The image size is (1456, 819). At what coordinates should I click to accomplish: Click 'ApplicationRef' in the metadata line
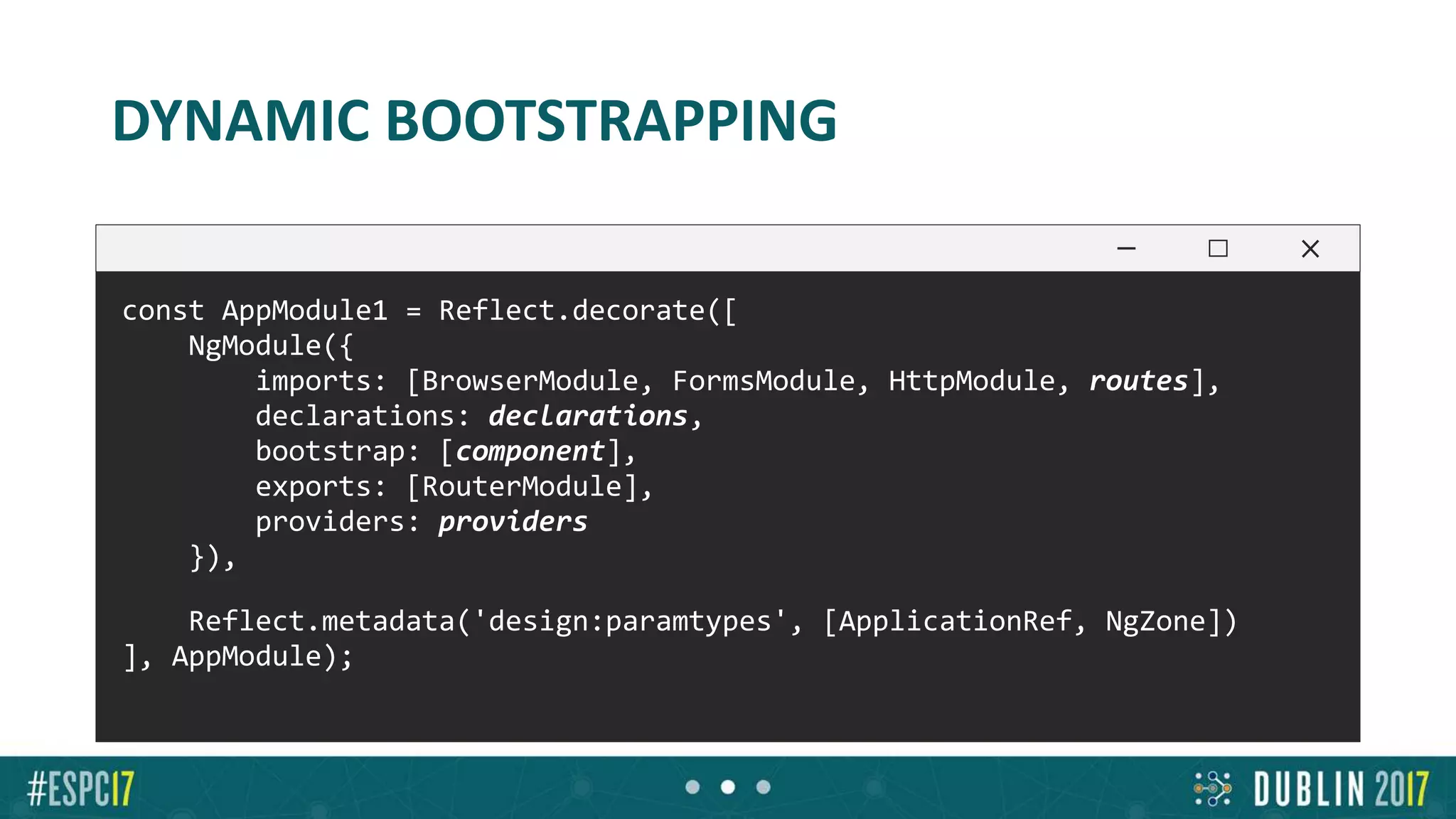pos(955,621)
